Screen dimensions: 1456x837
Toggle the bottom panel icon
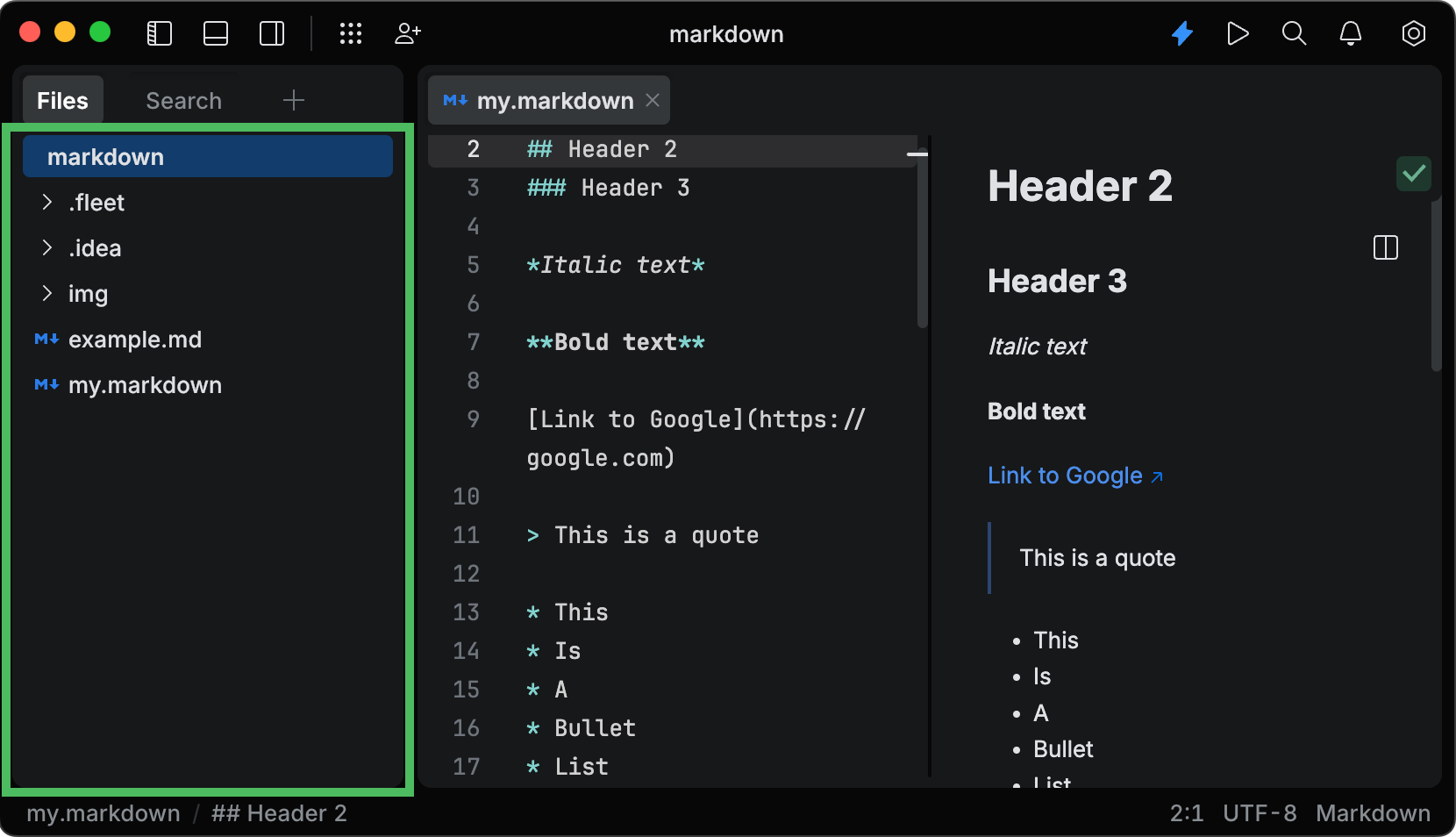coord(215,33)
